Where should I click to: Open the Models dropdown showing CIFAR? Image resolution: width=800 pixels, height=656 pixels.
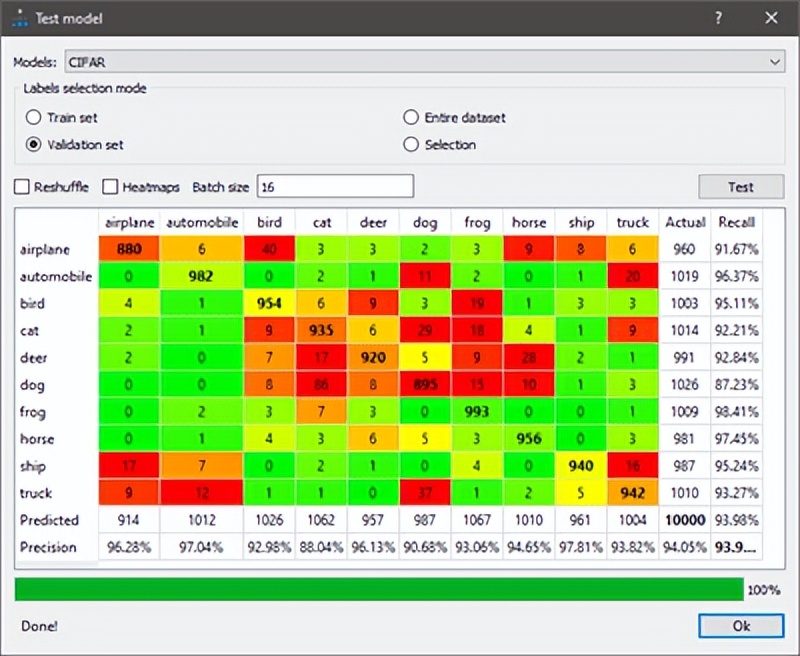(x=420, y=62)
